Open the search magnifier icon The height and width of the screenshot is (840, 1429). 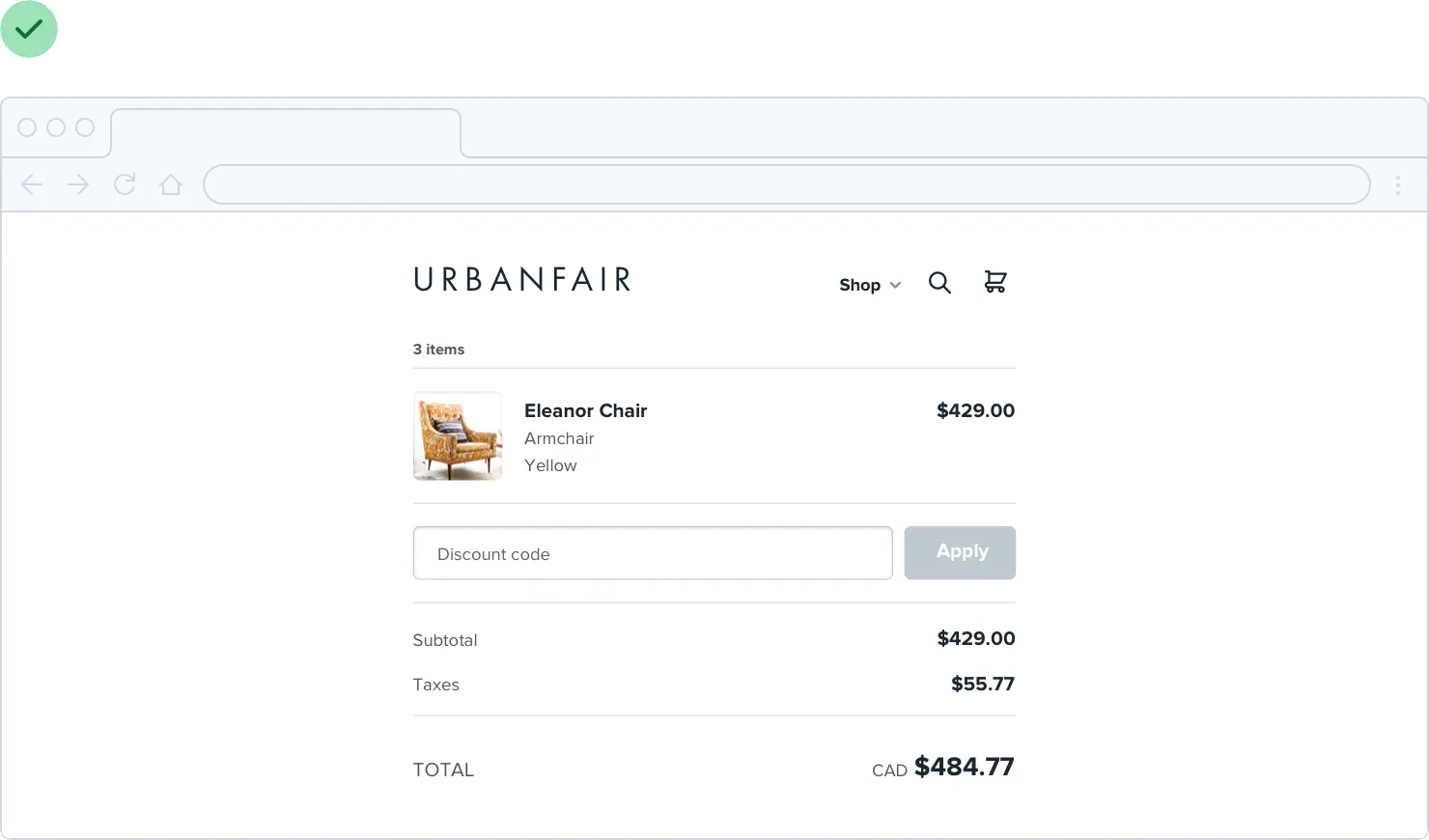(939, 283)
